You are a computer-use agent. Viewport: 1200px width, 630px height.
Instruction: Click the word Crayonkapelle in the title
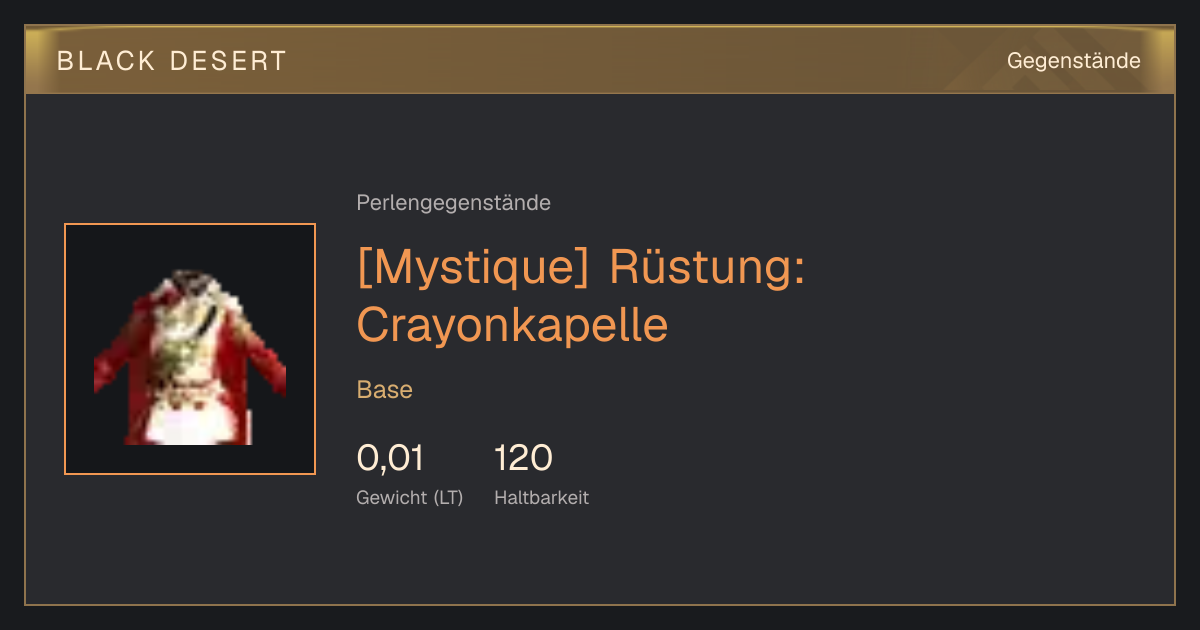[512, 324]
